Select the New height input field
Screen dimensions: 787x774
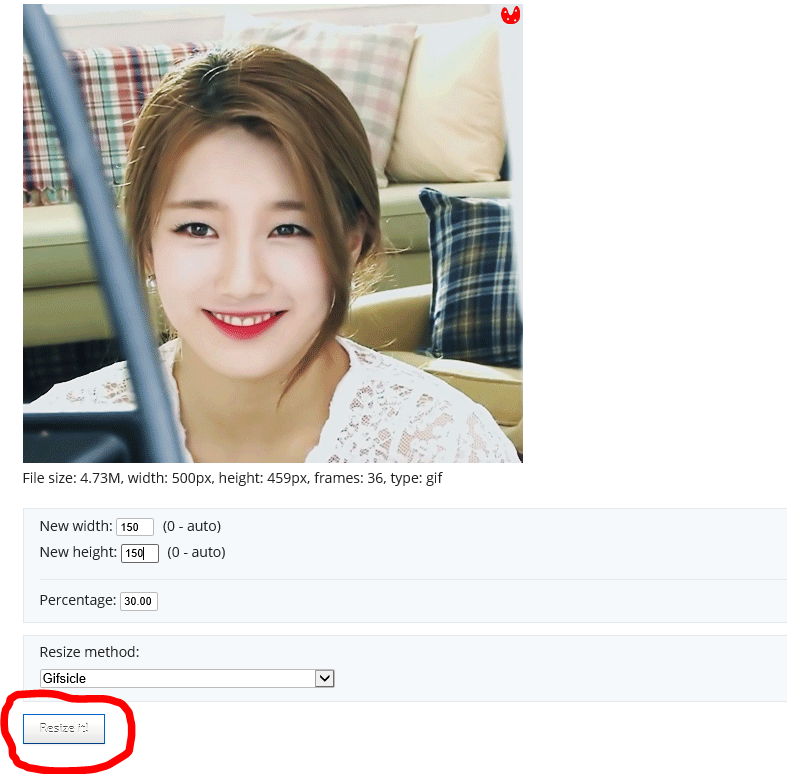click(140, 553)
